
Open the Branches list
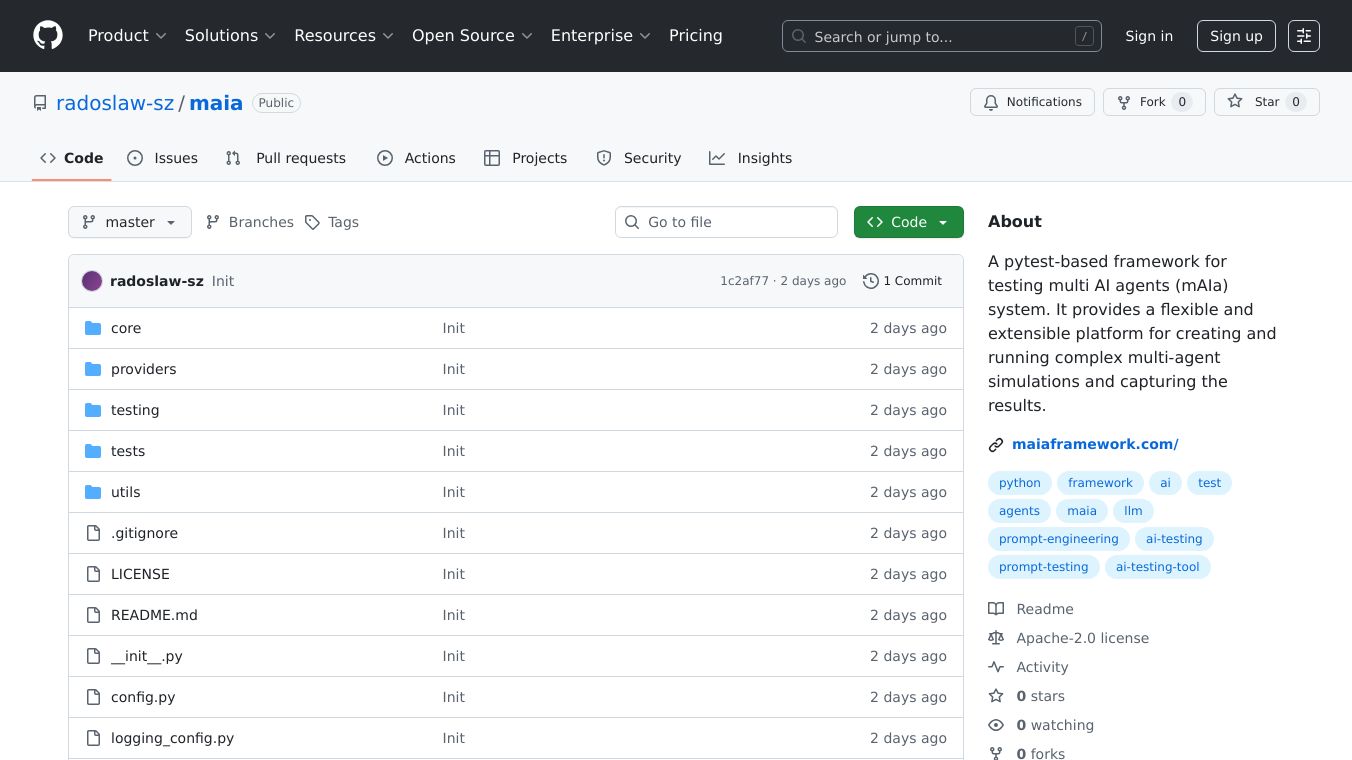point(250,222)
